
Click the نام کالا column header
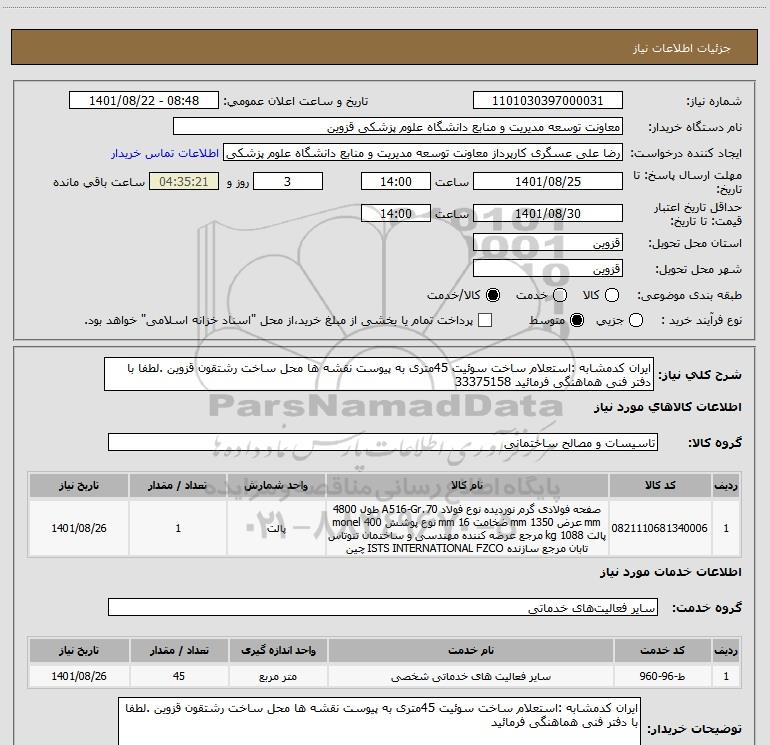click(467, 485)
